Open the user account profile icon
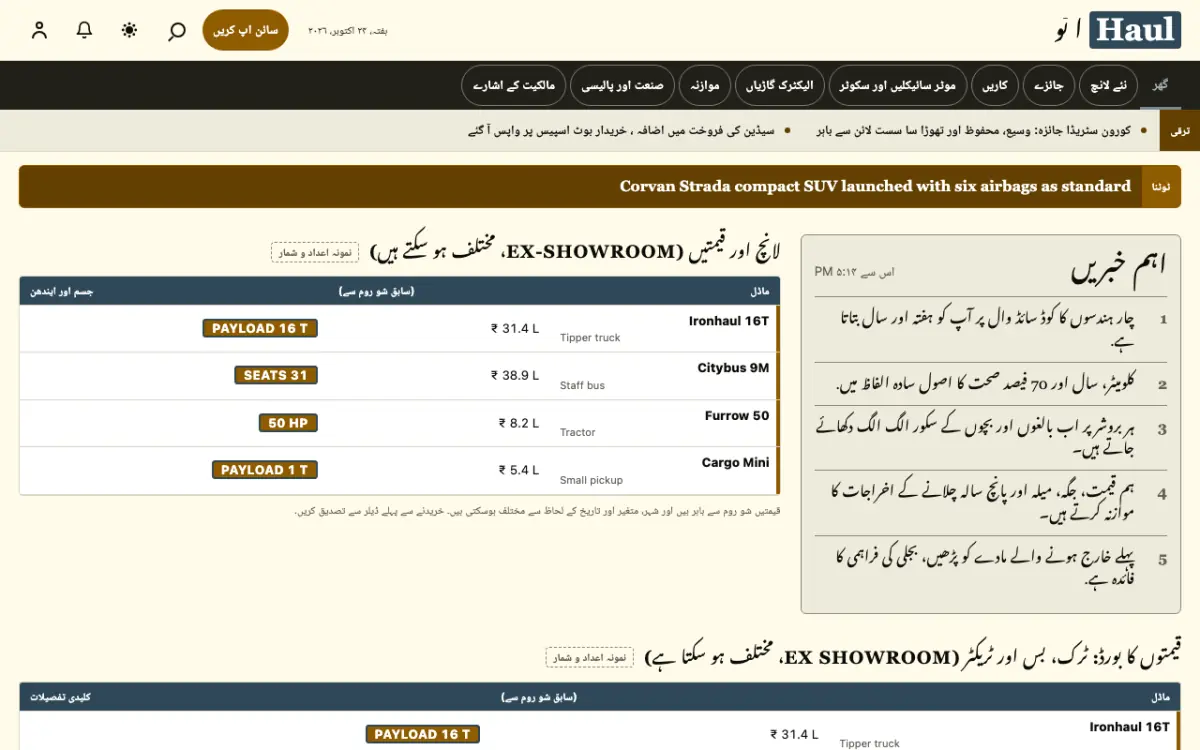1200x750 pixels. tap(39, 30)
